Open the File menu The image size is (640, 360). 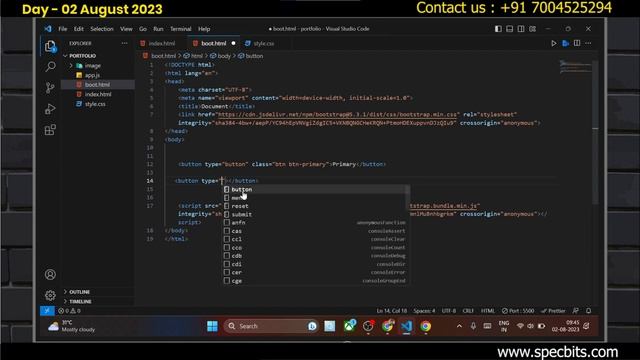point(62,29)
